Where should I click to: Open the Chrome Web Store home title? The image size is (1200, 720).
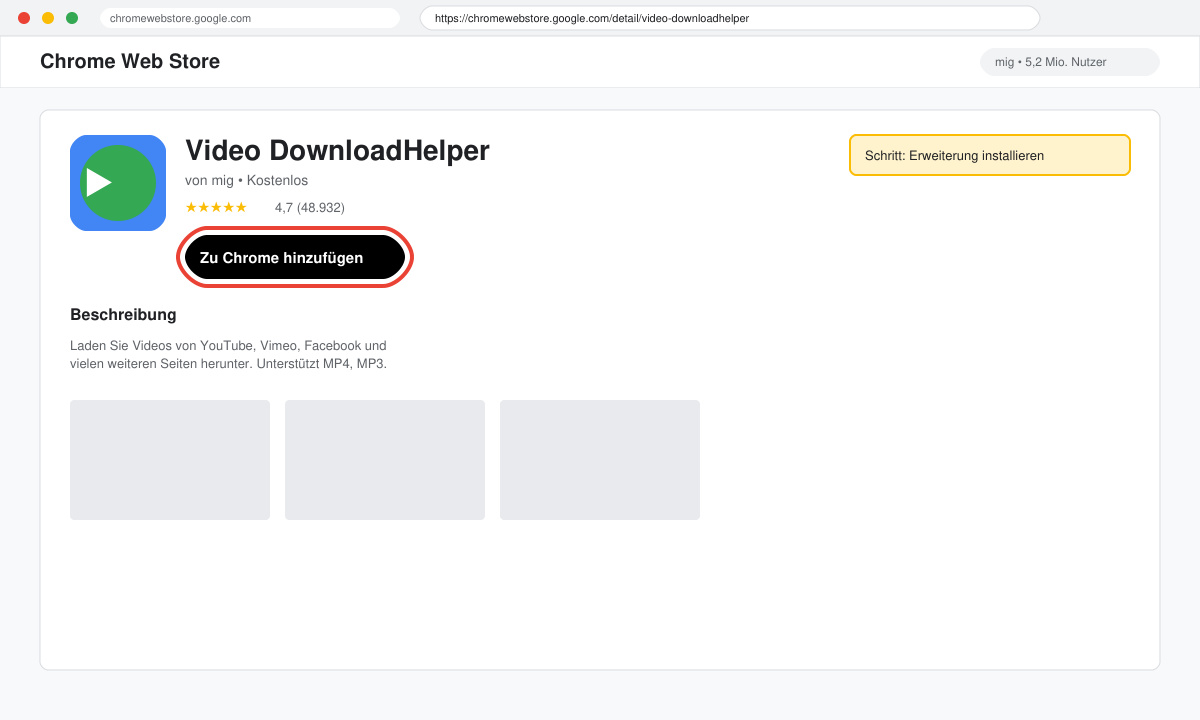[130, 61]
